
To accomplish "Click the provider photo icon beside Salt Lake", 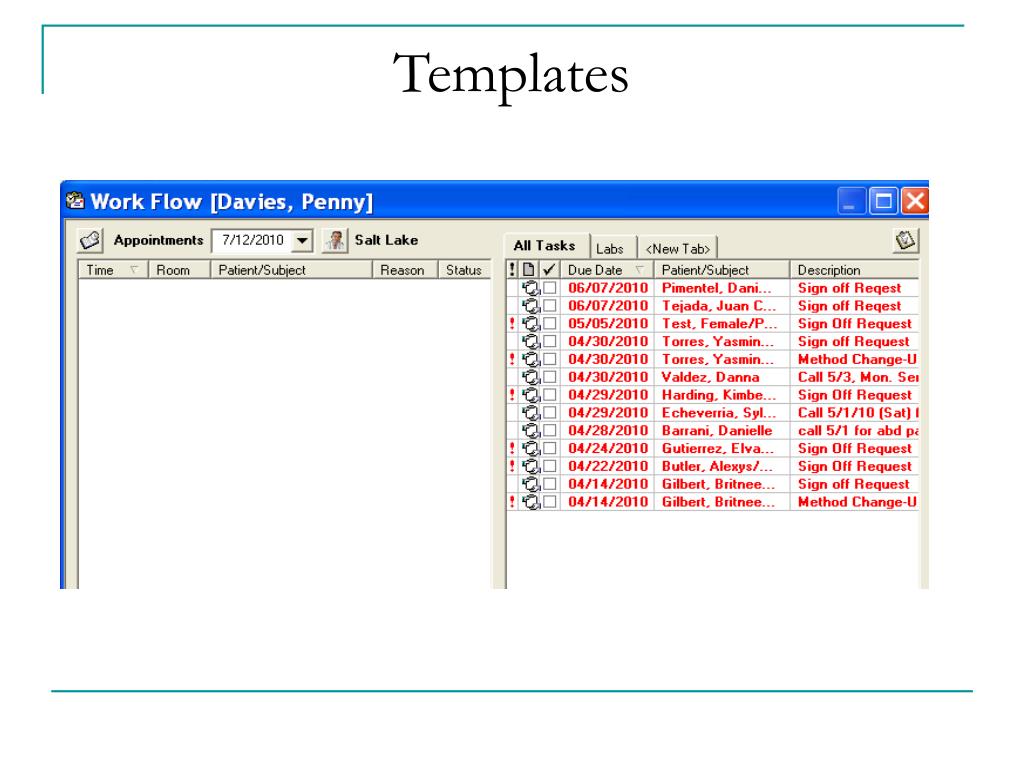I will [335, 240].
